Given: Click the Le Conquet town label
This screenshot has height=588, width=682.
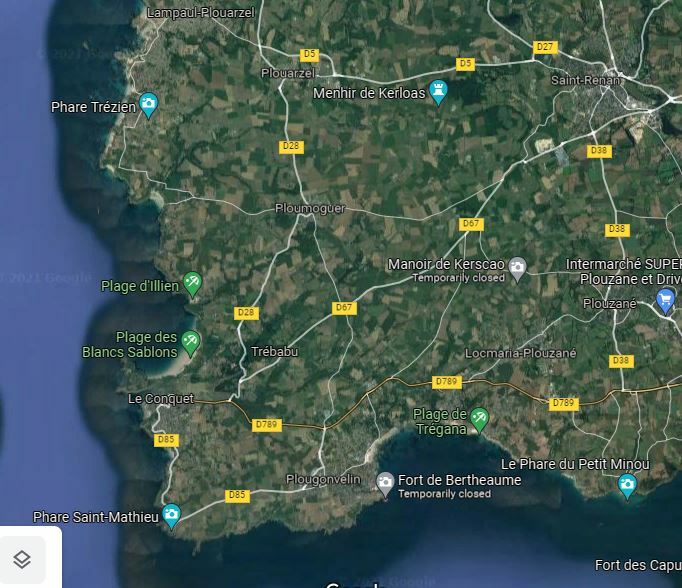Looking at the screenshot, I should (x=161, y=398).
